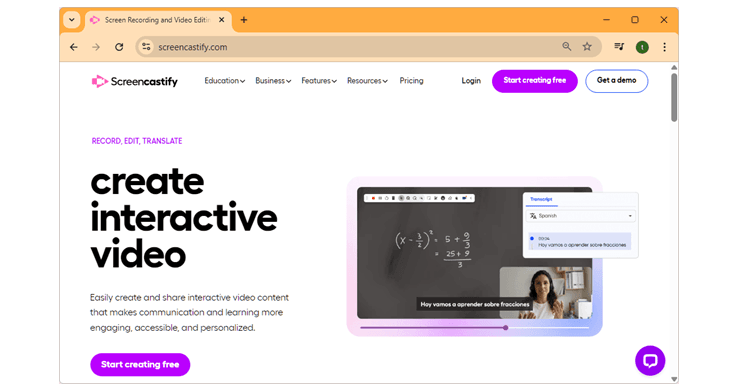Click the Get a demo button
The height and width of the screenshot is (390, 730).
pos(616,81)
